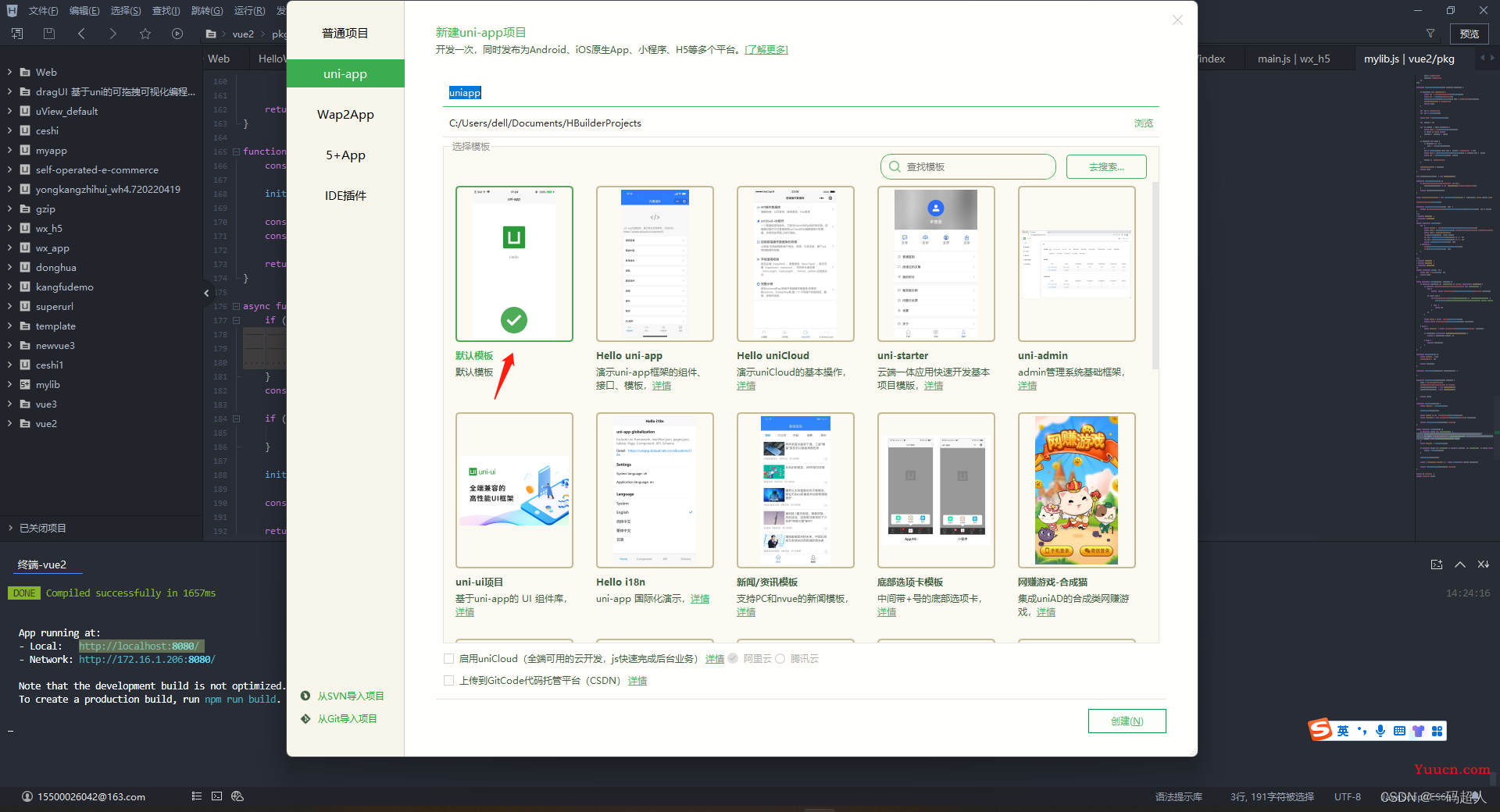The height and width of the screenshot is (812, 1500).
Task: Click the 创建(N) button
Action: coord(1127,721)
